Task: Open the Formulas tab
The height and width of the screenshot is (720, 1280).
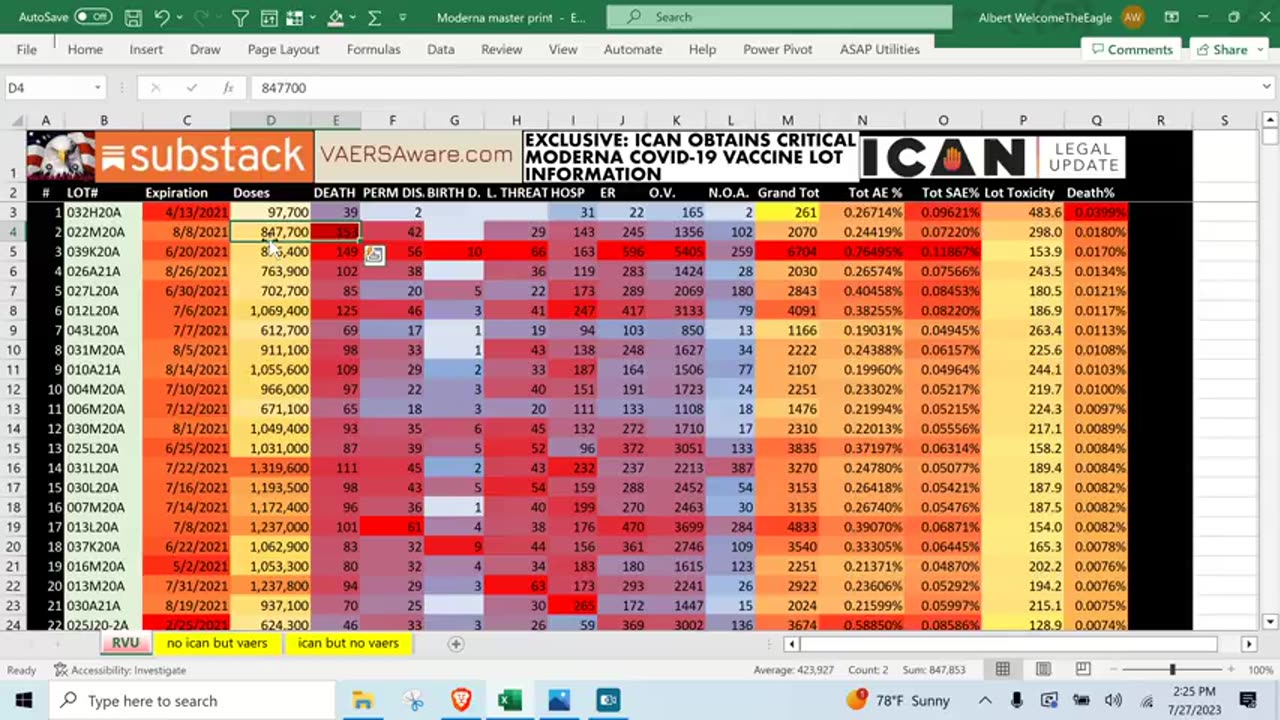Action: [x=373, y=49]
